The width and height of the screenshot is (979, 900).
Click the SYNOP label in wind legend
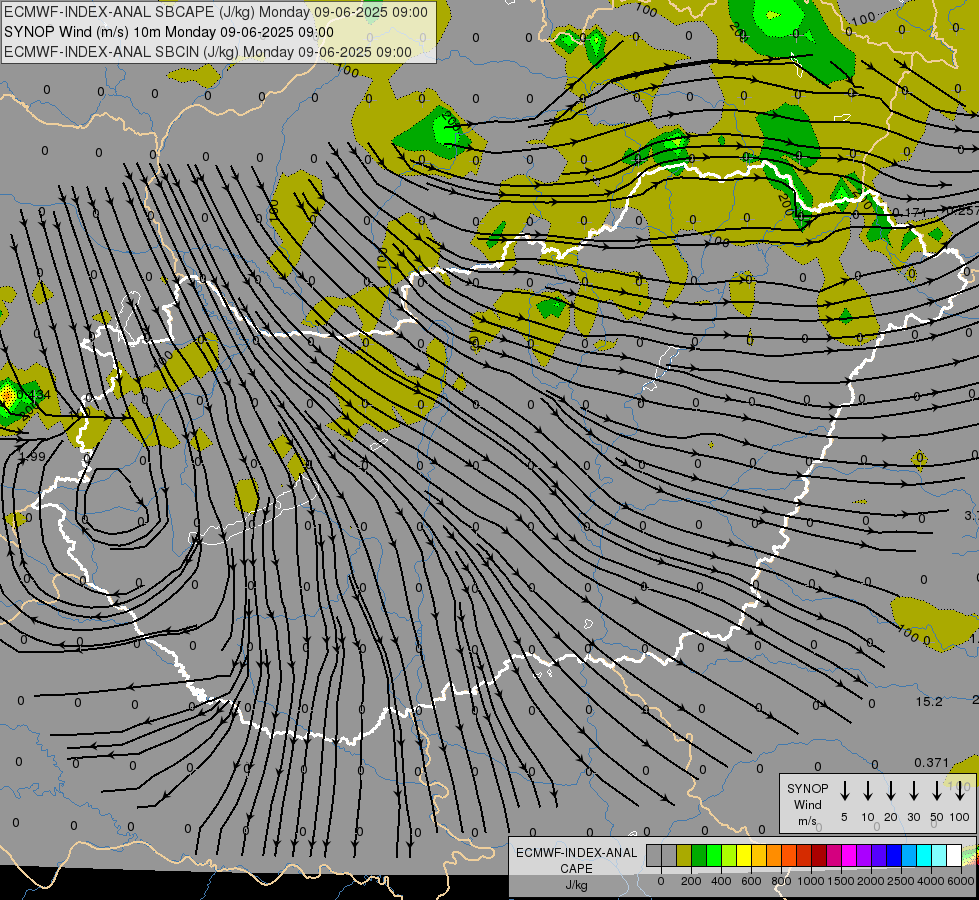point(807,788)
